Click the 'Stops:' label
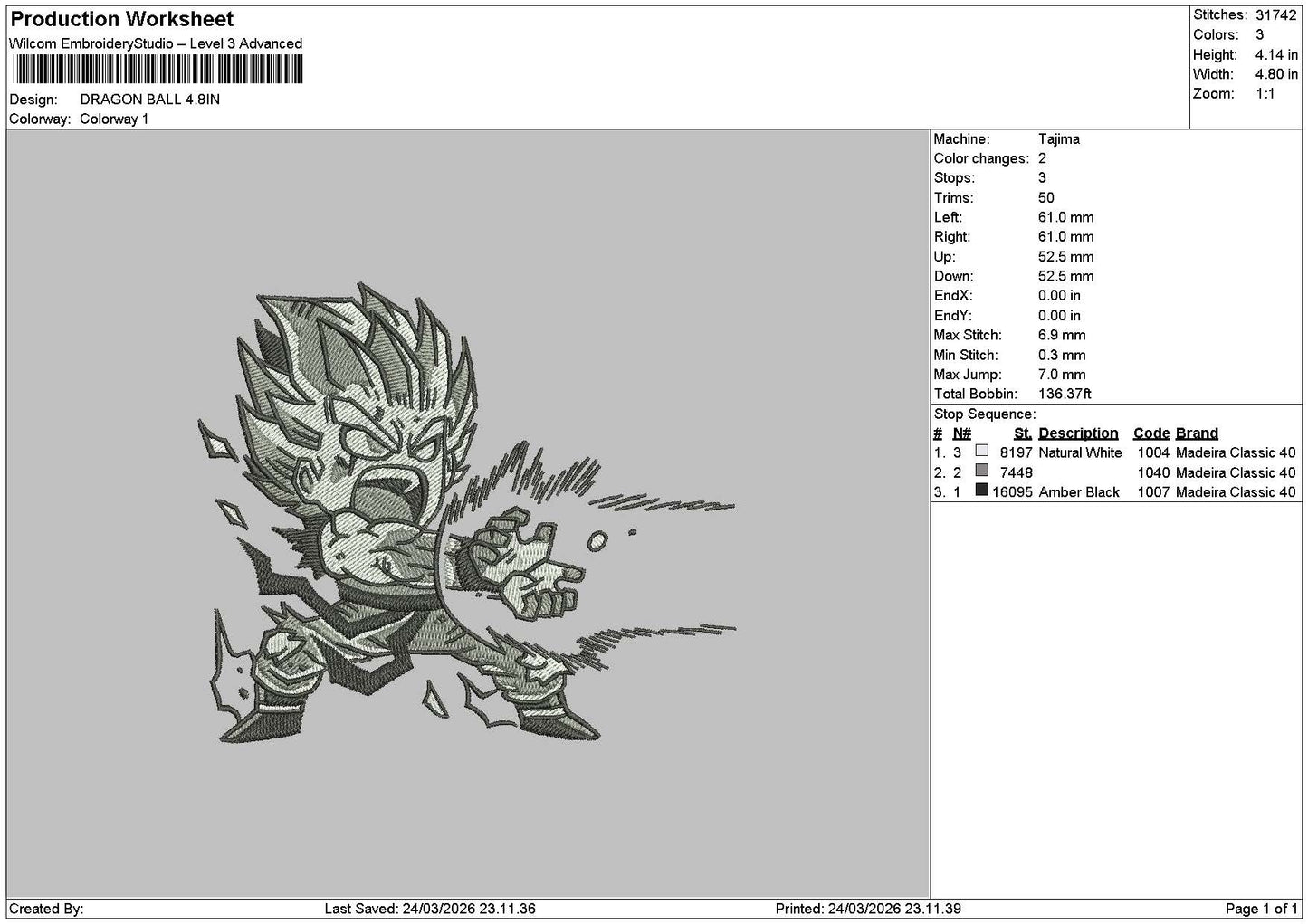This screenshot has width=1308, height=924. (x=954, y=178)
